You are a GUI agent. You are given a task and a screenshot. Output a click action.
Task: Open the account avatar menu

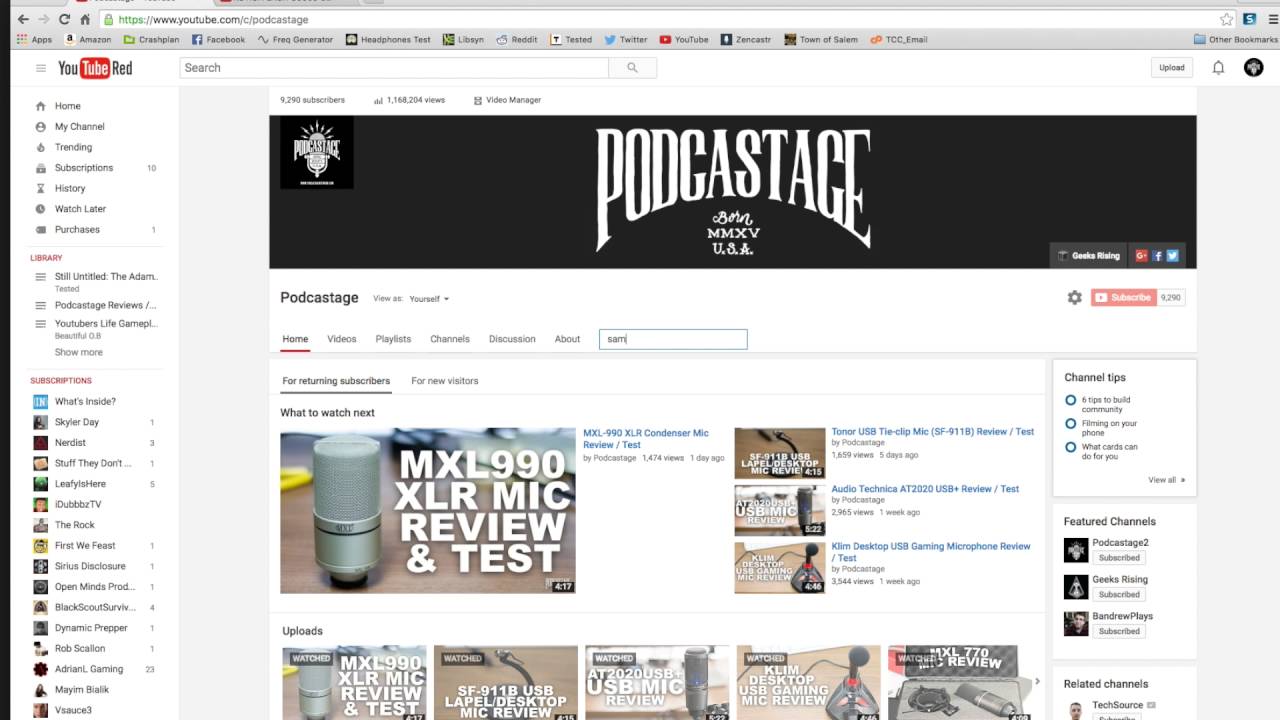click(x=1253, y=68)
